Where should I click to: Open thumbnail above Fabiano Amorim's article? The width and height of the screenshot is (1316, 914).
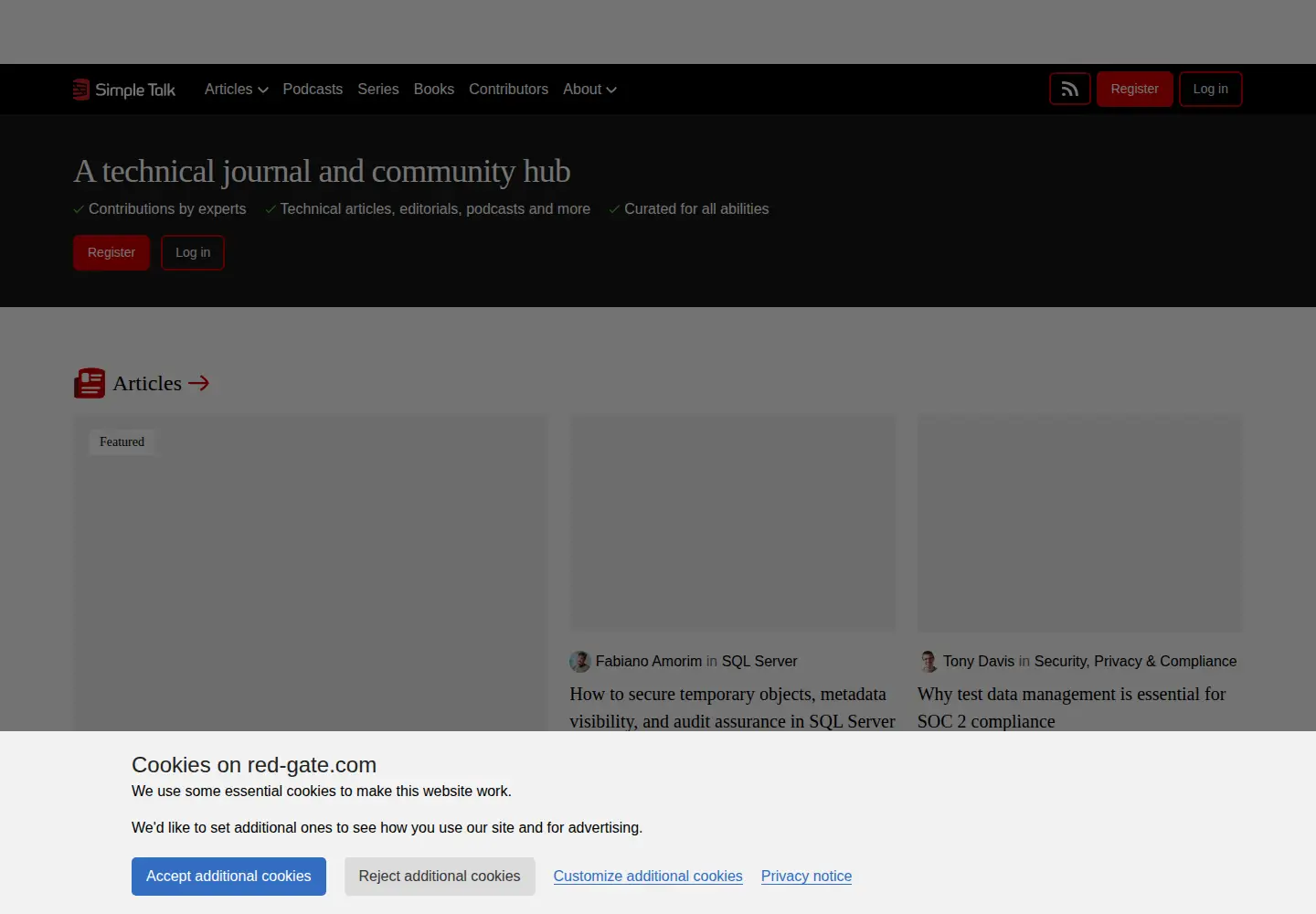click(733, 523)
